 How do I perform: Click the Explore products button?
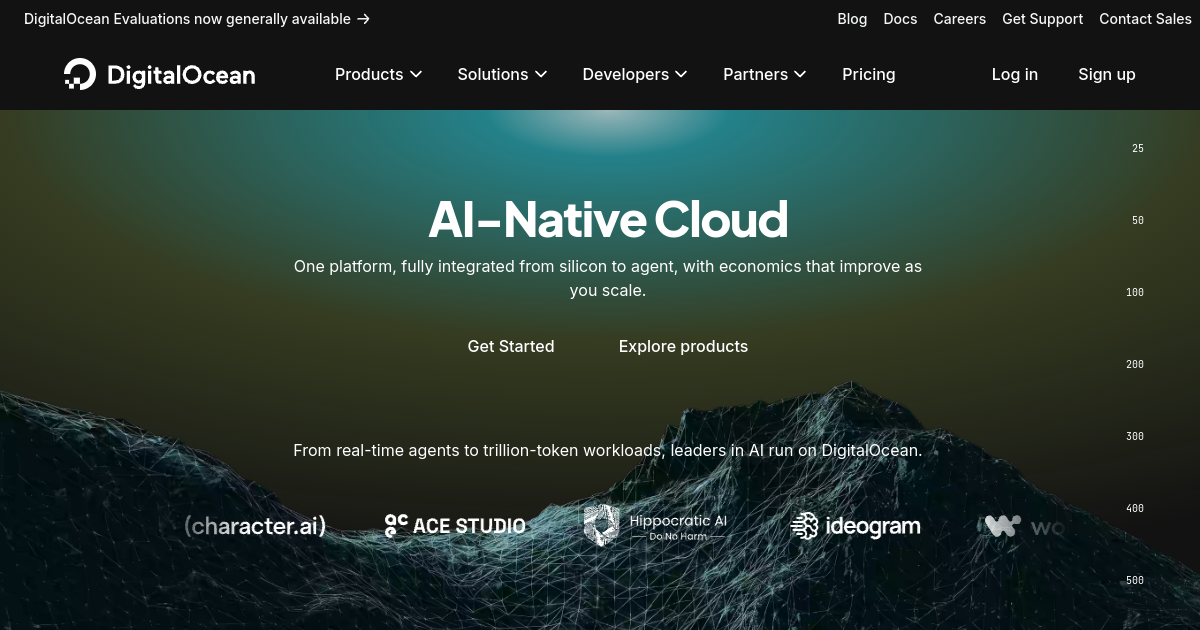click(x=683, y=346)
